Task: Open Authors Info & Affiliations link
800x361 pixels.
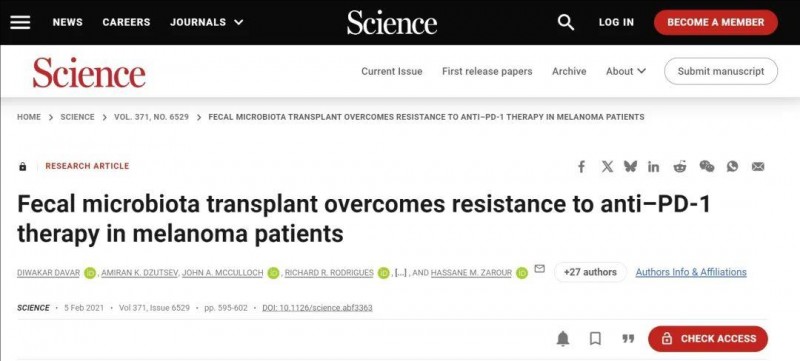Action: point(691,272)
